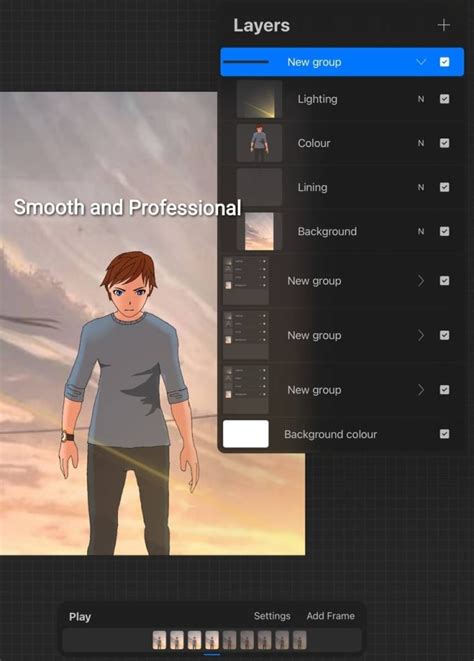Open blend mode N for Background layer
Screen dimensions: 474x661
pos(421,231)
